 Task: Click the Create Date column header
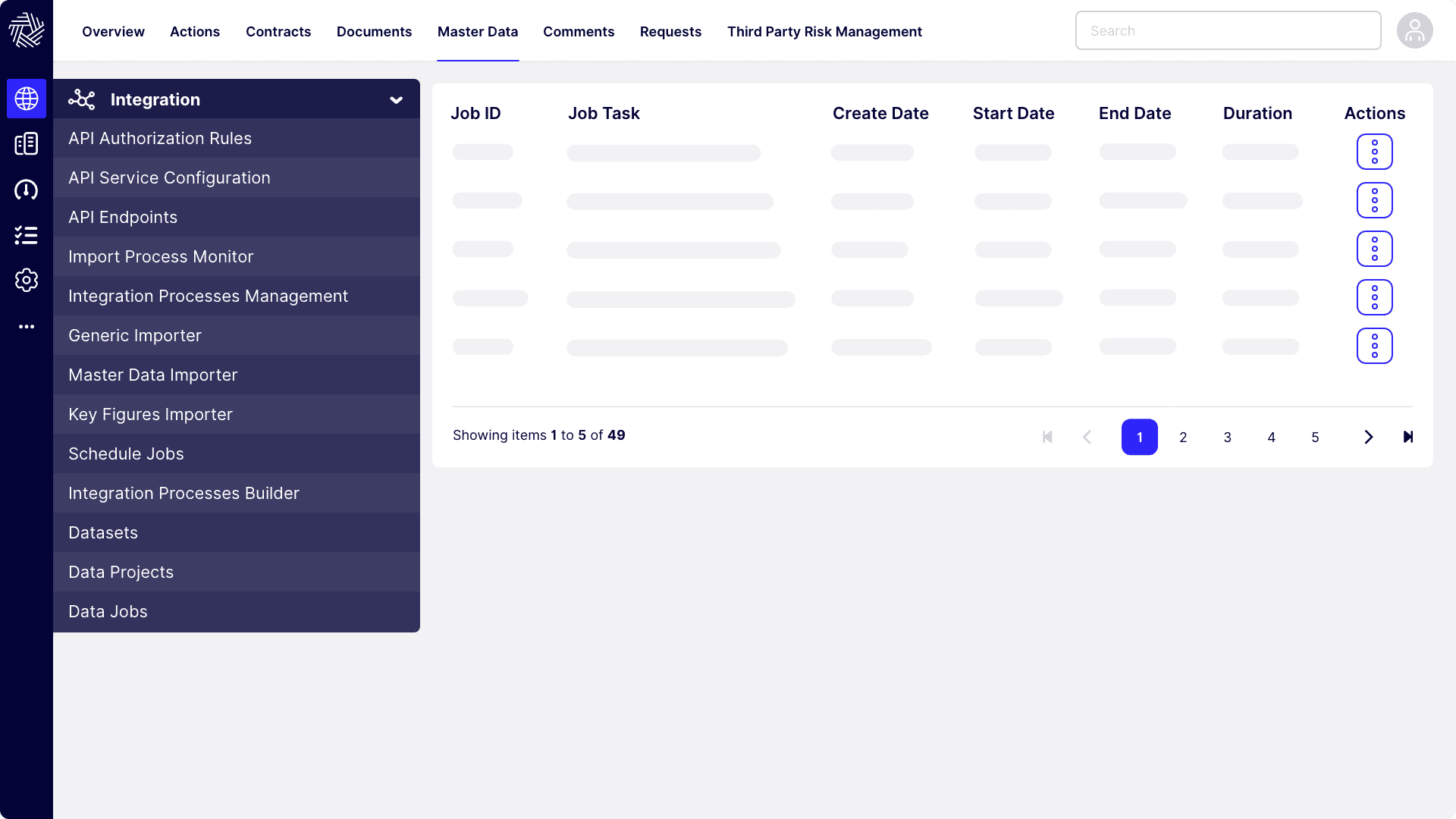pyautogui.click(x=880, y=113)
